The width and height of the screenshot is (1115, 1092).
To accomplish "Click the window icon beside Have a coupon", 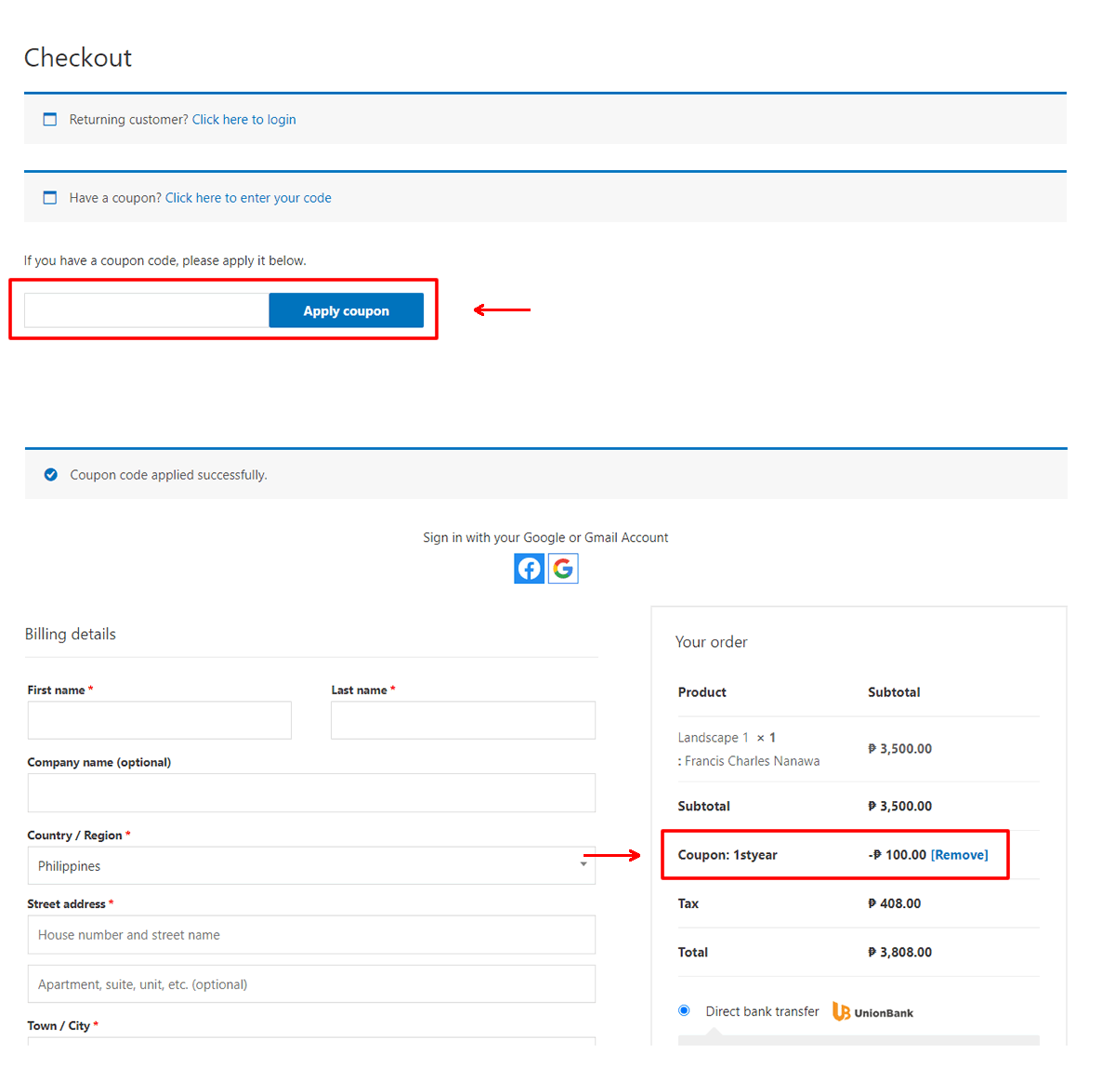I will click(x=50, y=198).
